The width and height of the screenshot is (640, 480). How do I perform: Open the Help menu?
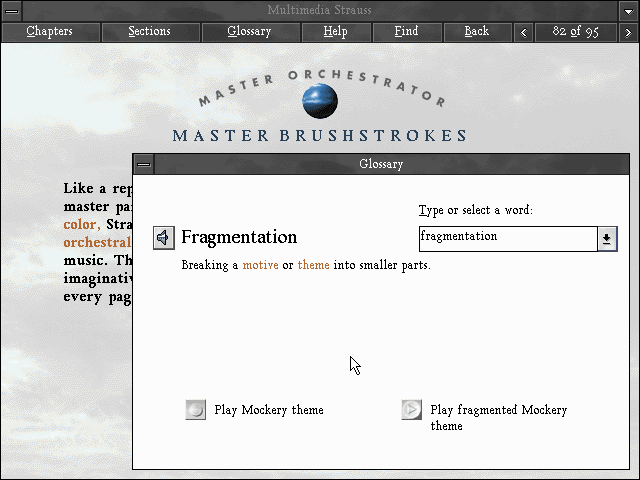pos(336,32)
